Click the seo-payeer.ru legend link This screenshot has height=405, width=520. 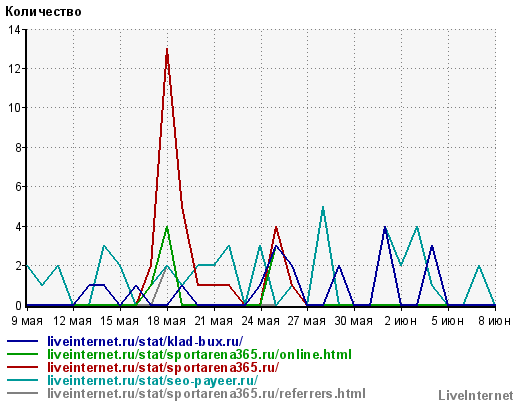153,381
